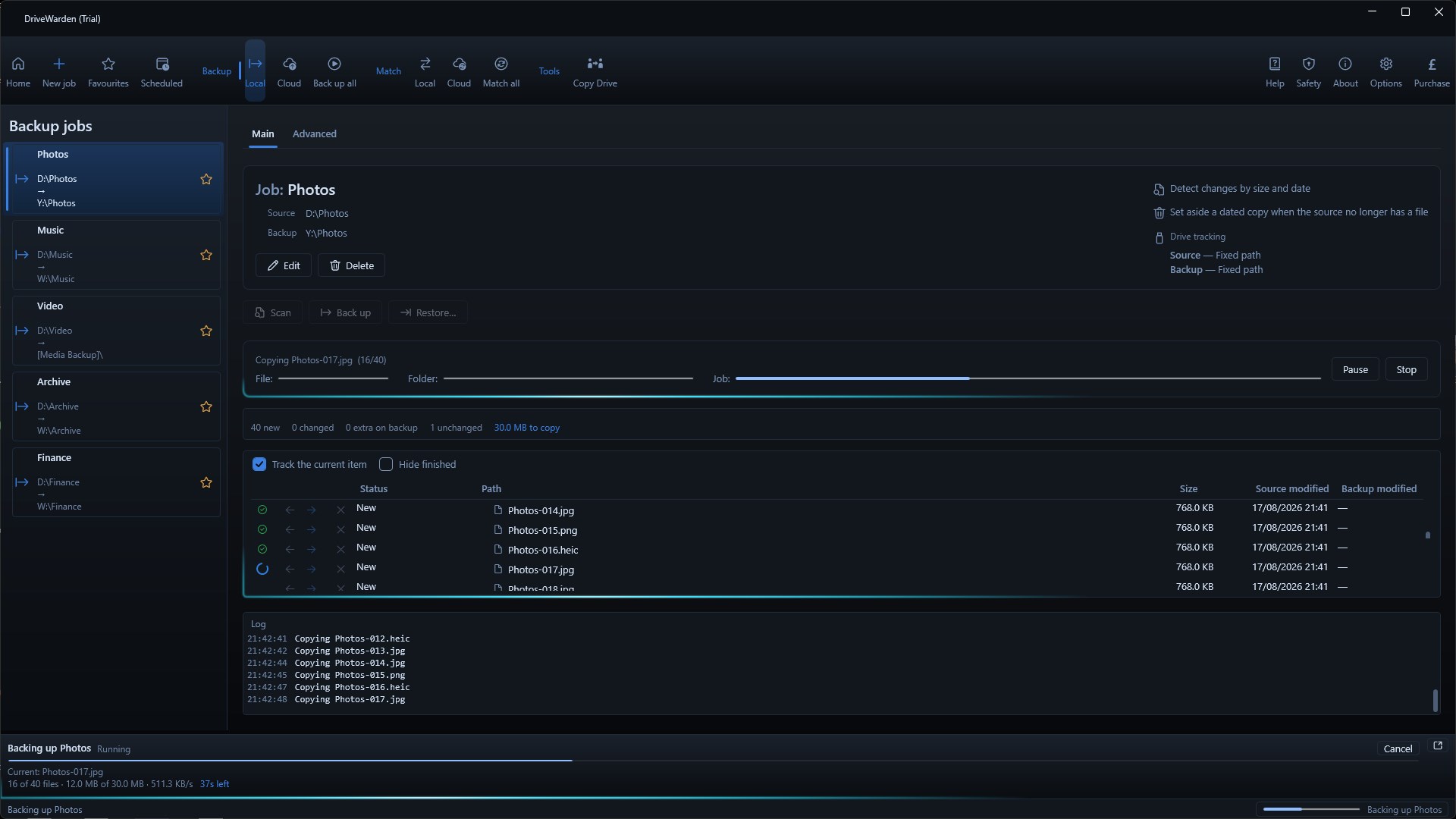Select the Photos-016.heic file row
1456x819 pixels.
tap(836, 549)
